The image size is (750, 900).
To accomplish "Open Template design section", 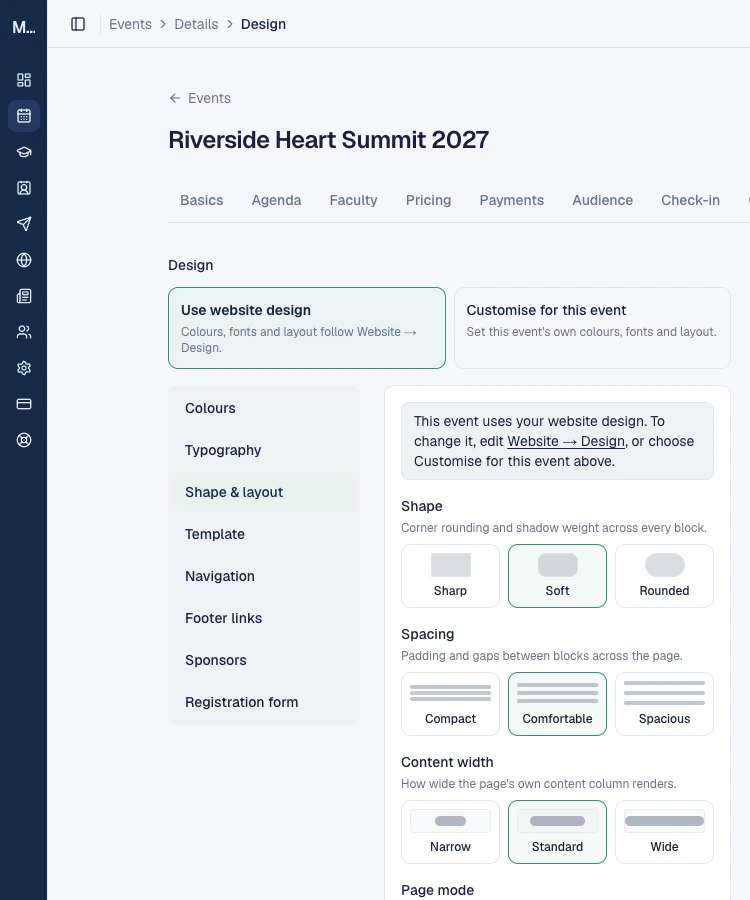I will point(264,534).
